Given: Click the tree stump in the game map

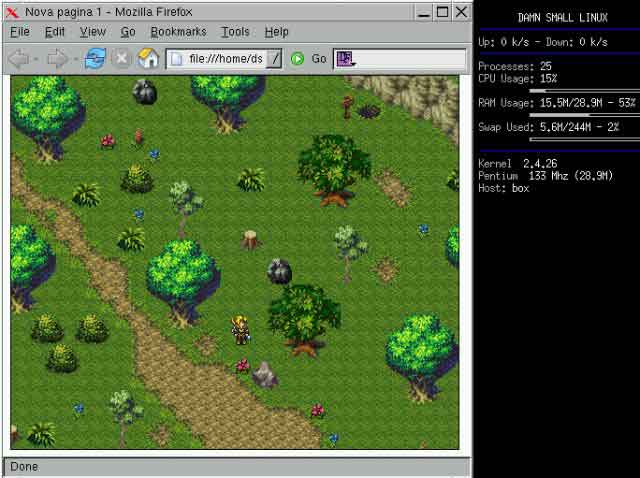Looking at the screenshot, I should click(249, 240).
